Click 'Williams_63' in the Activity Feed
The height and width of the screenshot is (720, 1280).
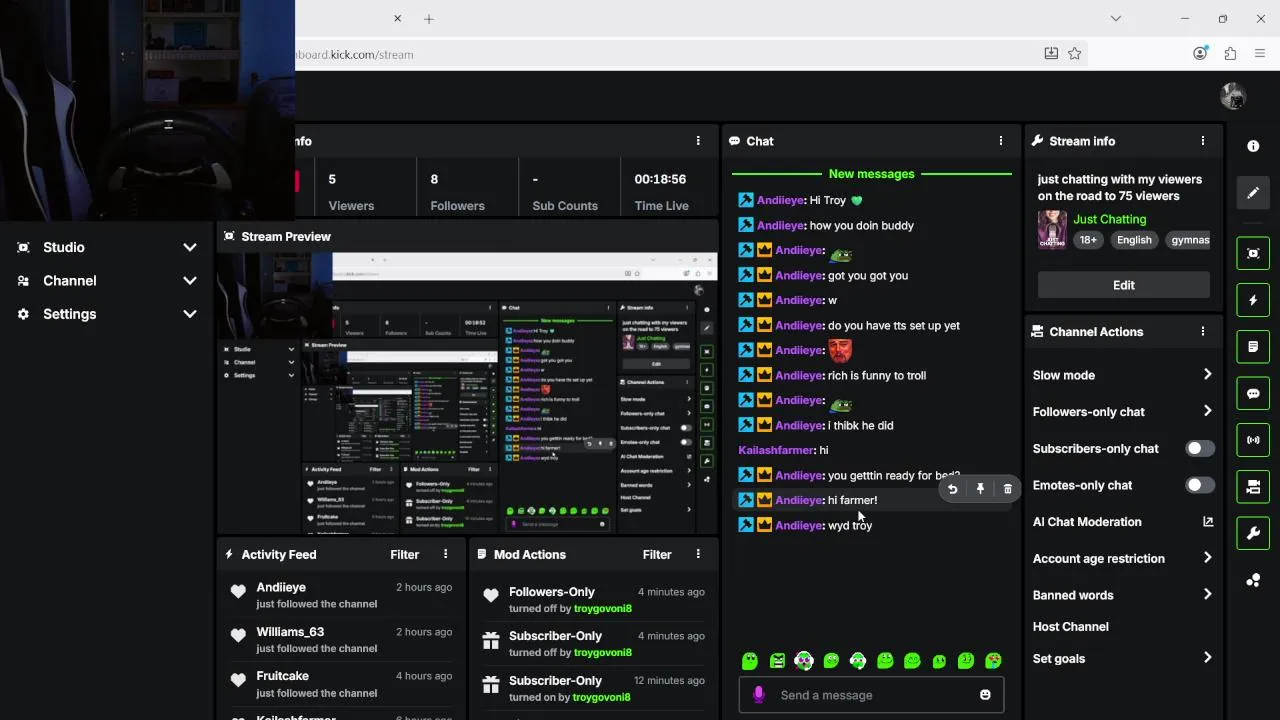point(290,632)
